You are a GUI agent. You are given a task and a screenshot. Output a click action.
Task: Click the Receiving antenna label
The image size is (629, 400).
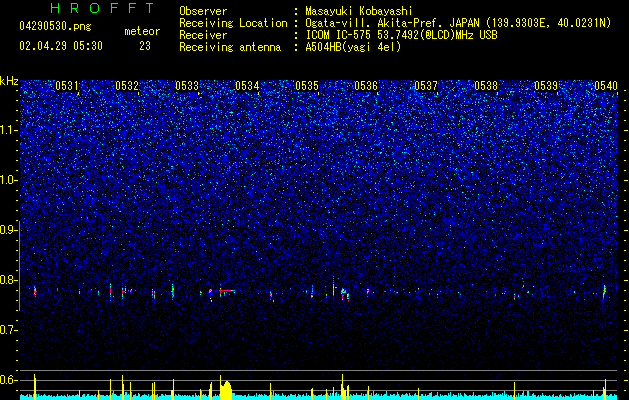(x=230, y=47)
